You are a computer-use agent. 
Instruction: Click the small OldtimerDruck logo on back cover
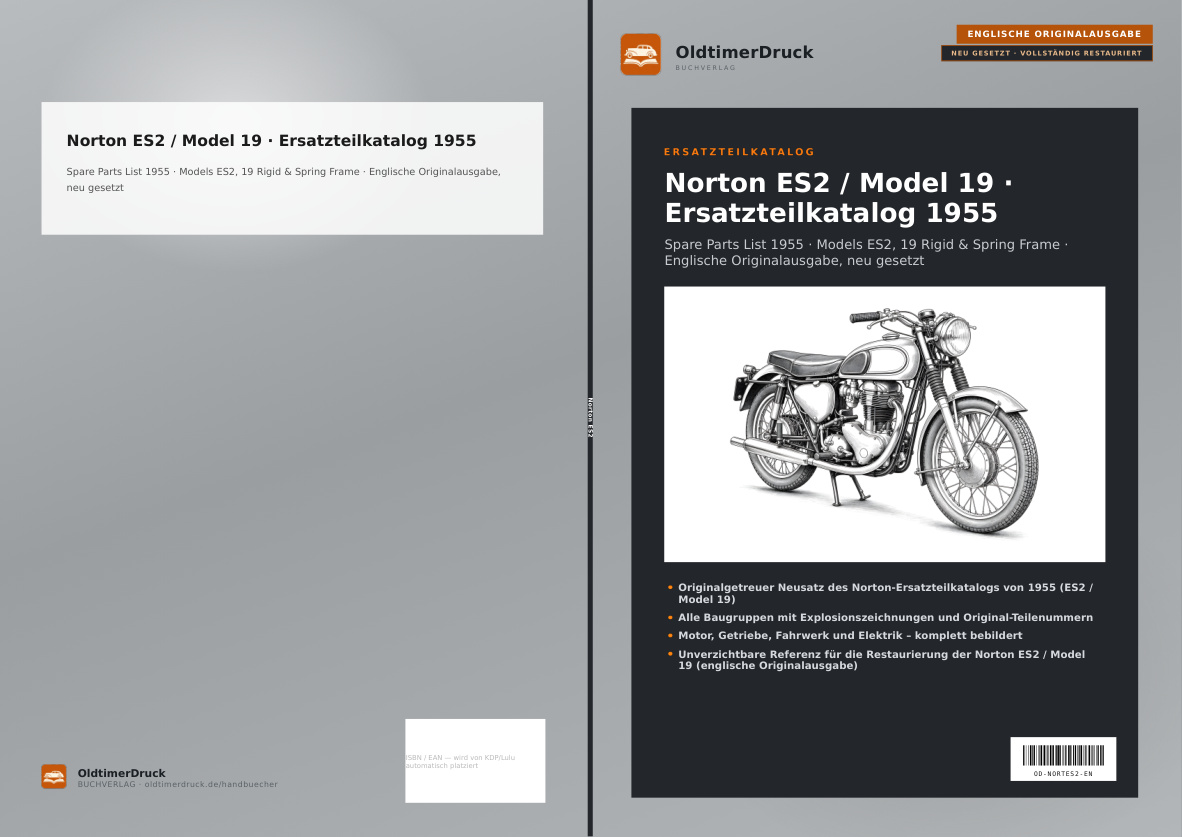click(x=54, y=776)
